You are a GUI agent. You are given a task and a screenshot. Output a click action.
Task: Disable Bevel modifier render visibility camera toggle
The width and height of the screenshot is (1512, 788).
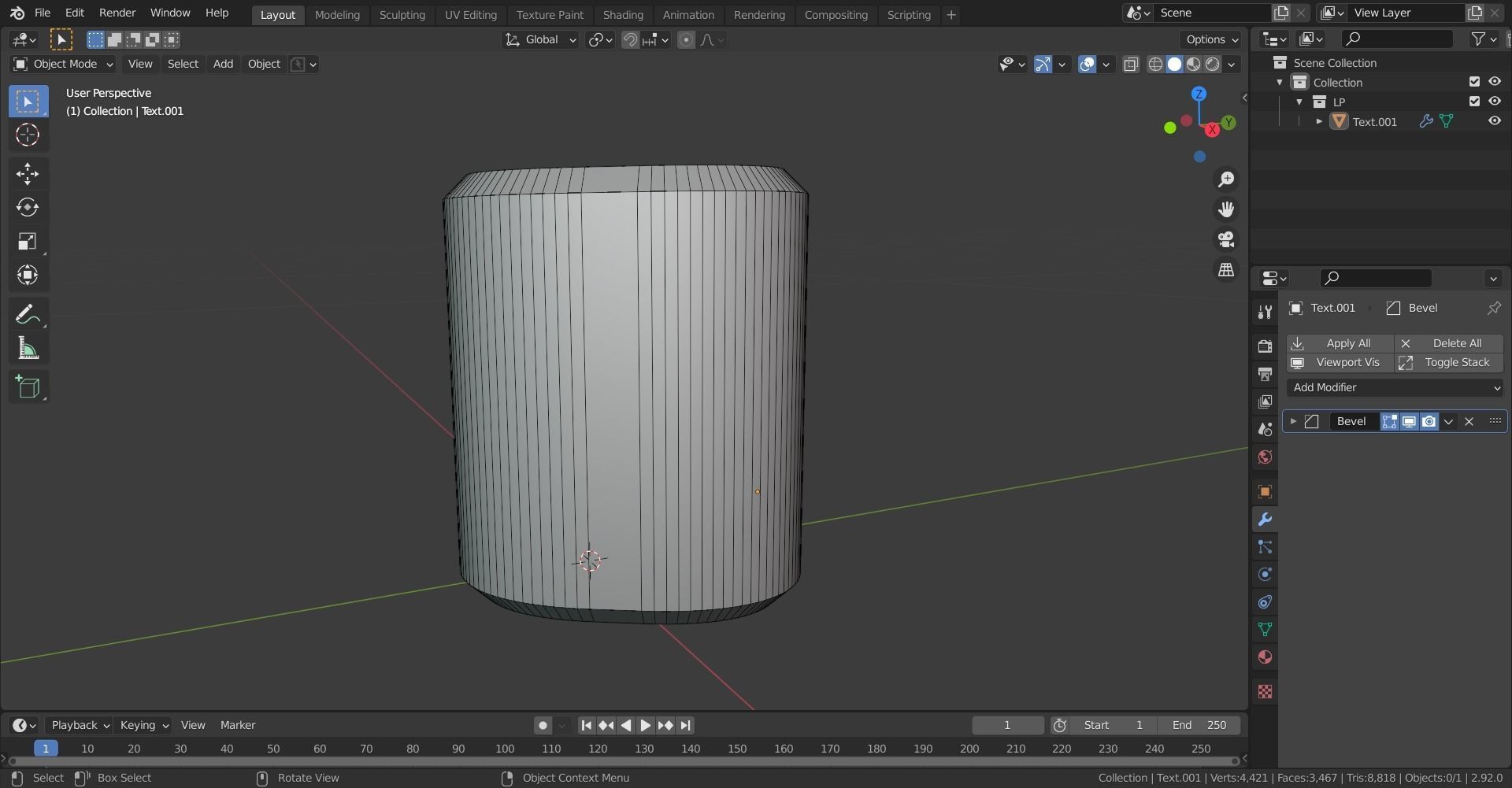click(1429, 421)
